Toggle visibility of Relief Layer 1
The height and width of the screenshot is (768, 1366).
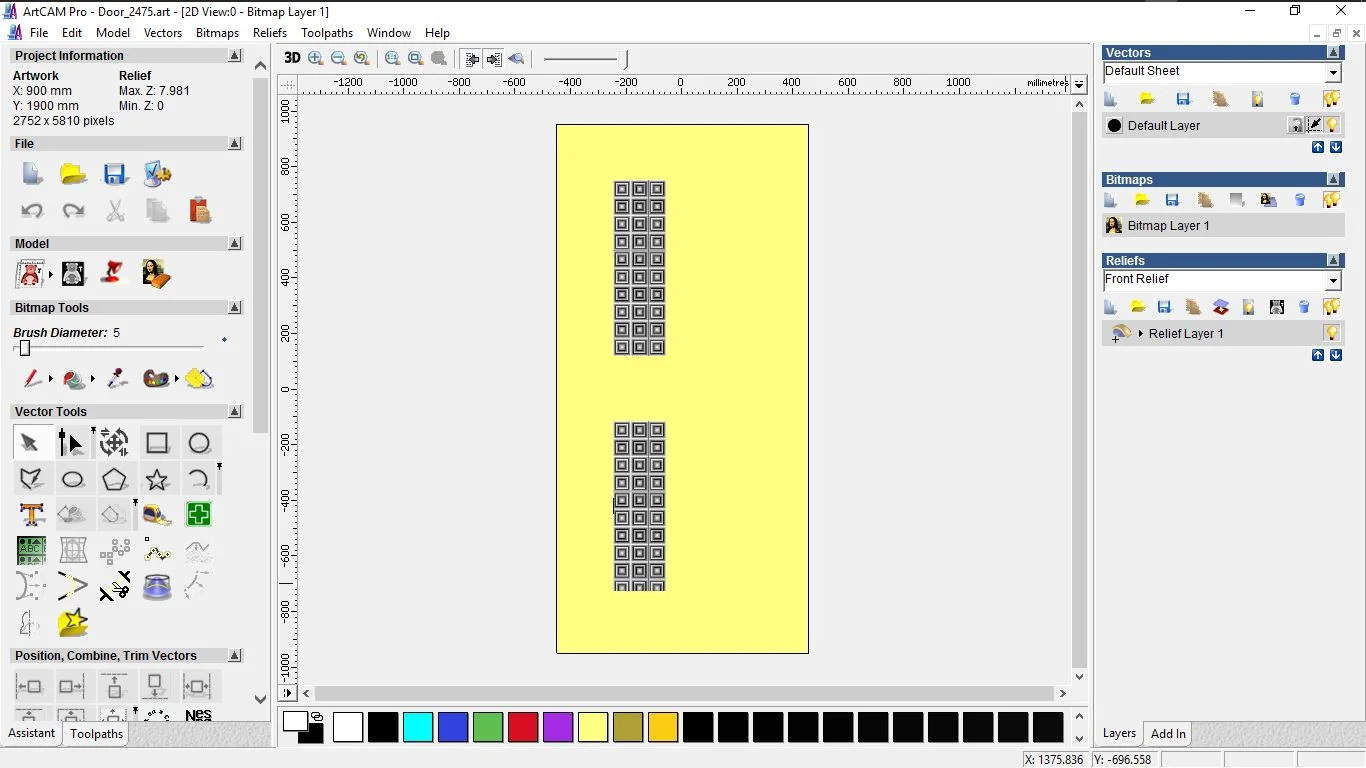(1332, 333)
